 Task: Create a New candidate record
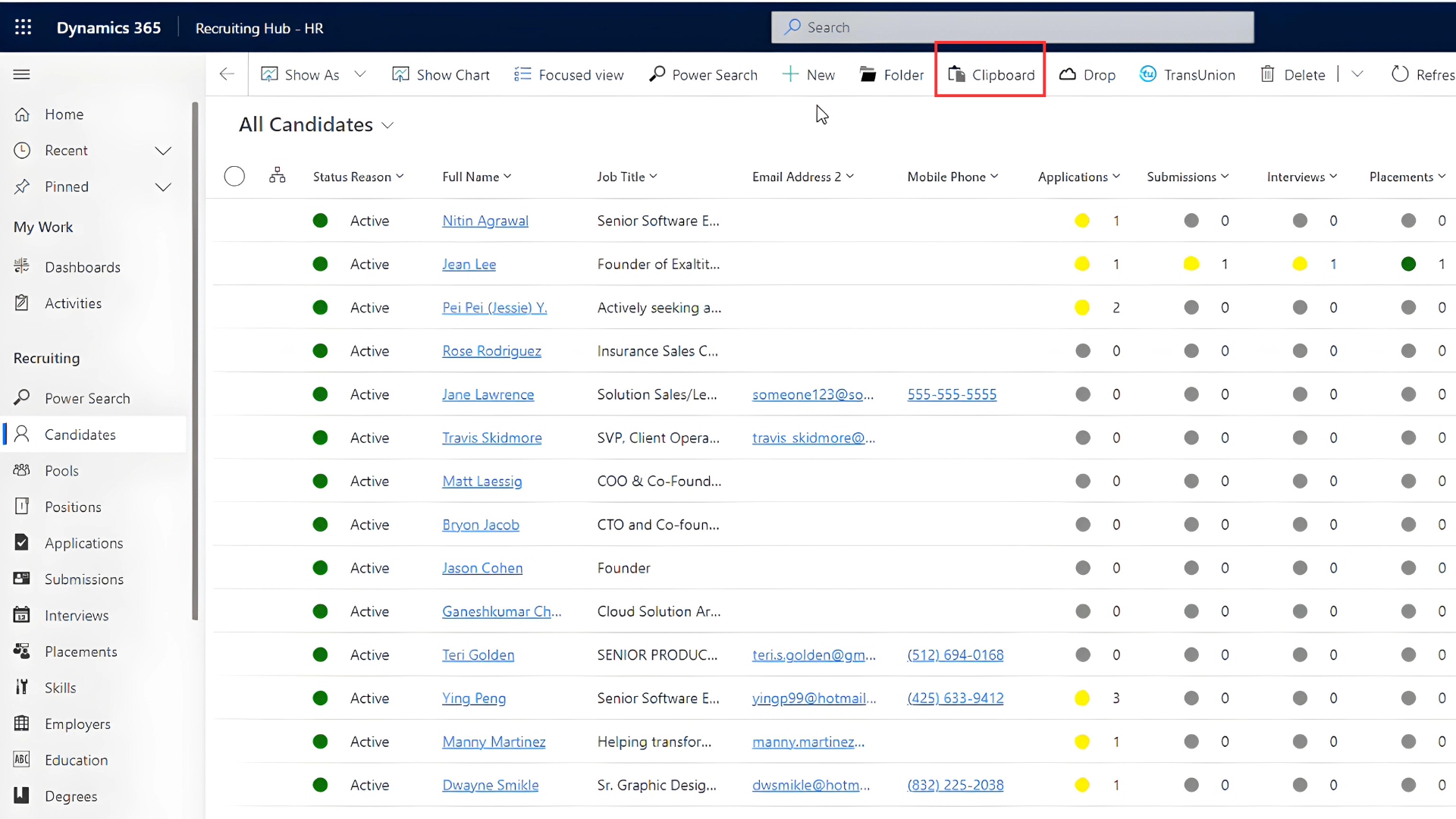(808, 74)
